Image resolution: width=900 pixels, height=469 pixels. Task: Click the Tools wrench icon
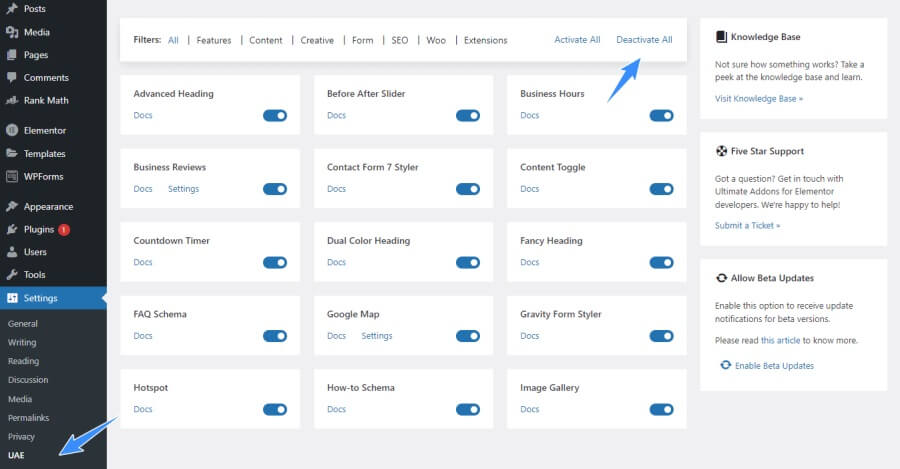click(11, 274)
